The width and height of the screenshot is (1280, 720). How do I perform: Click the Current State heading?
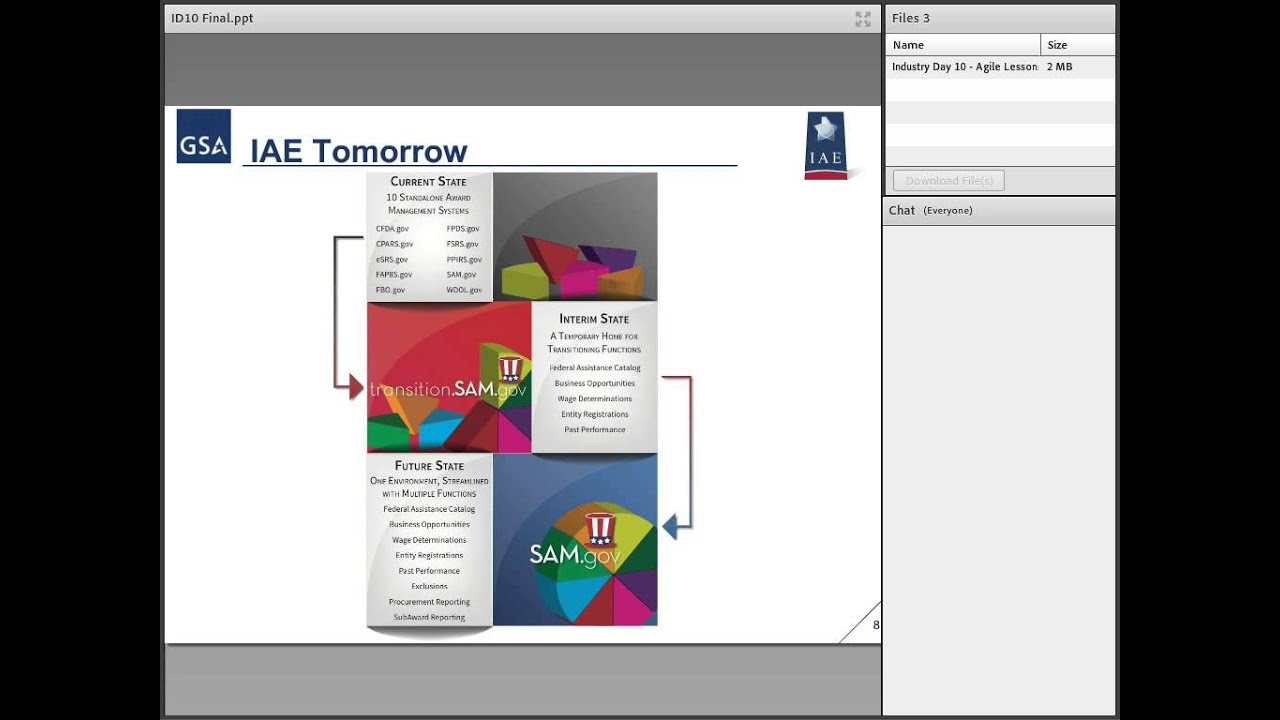pos(428,182)
